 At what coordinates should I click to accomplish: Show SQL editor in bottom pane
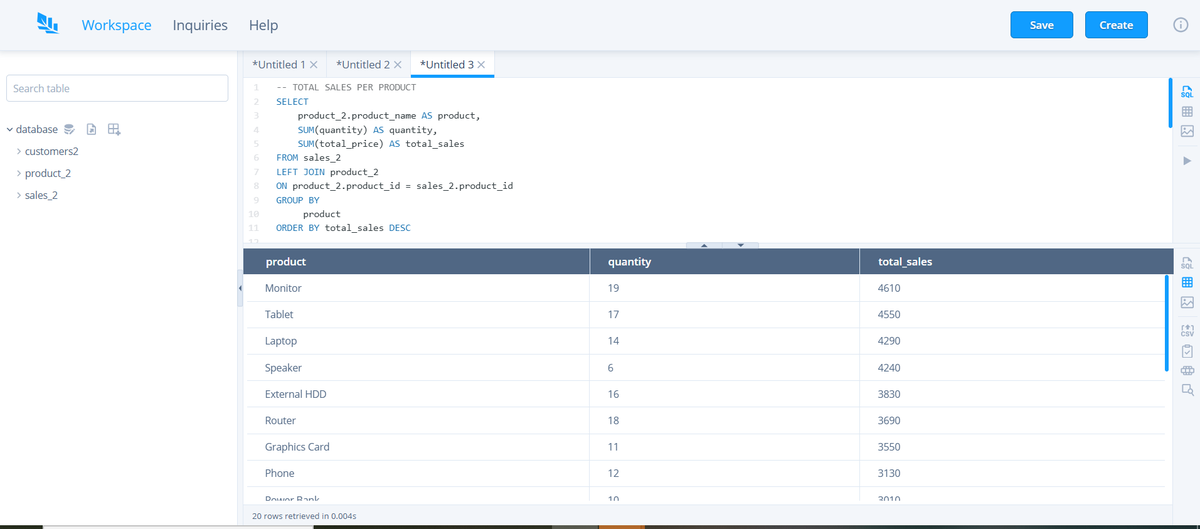(1187, 263)
